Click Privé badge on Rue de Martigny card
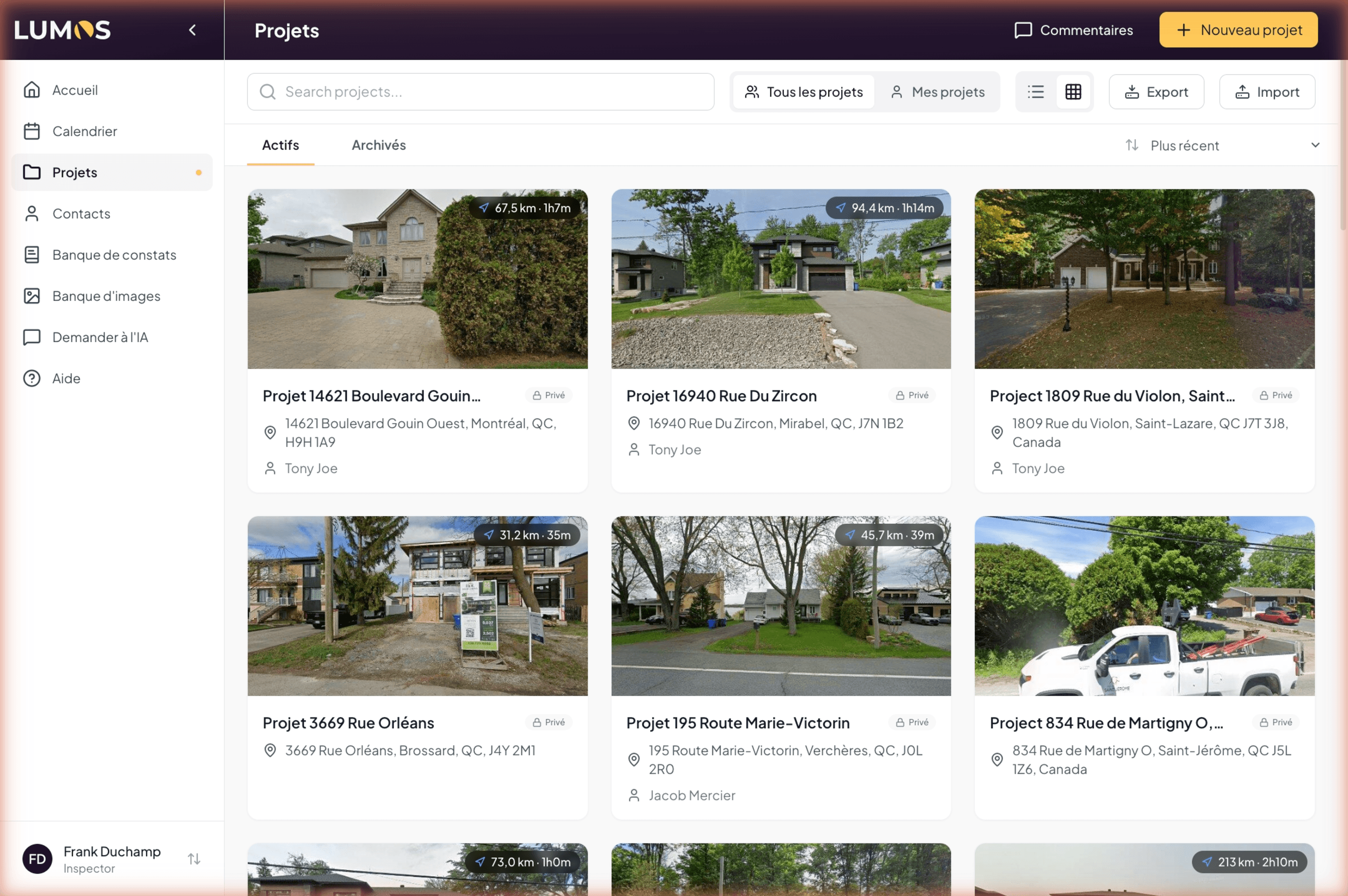Viewport: 1348px width, 896px height. click(1276, 722)
